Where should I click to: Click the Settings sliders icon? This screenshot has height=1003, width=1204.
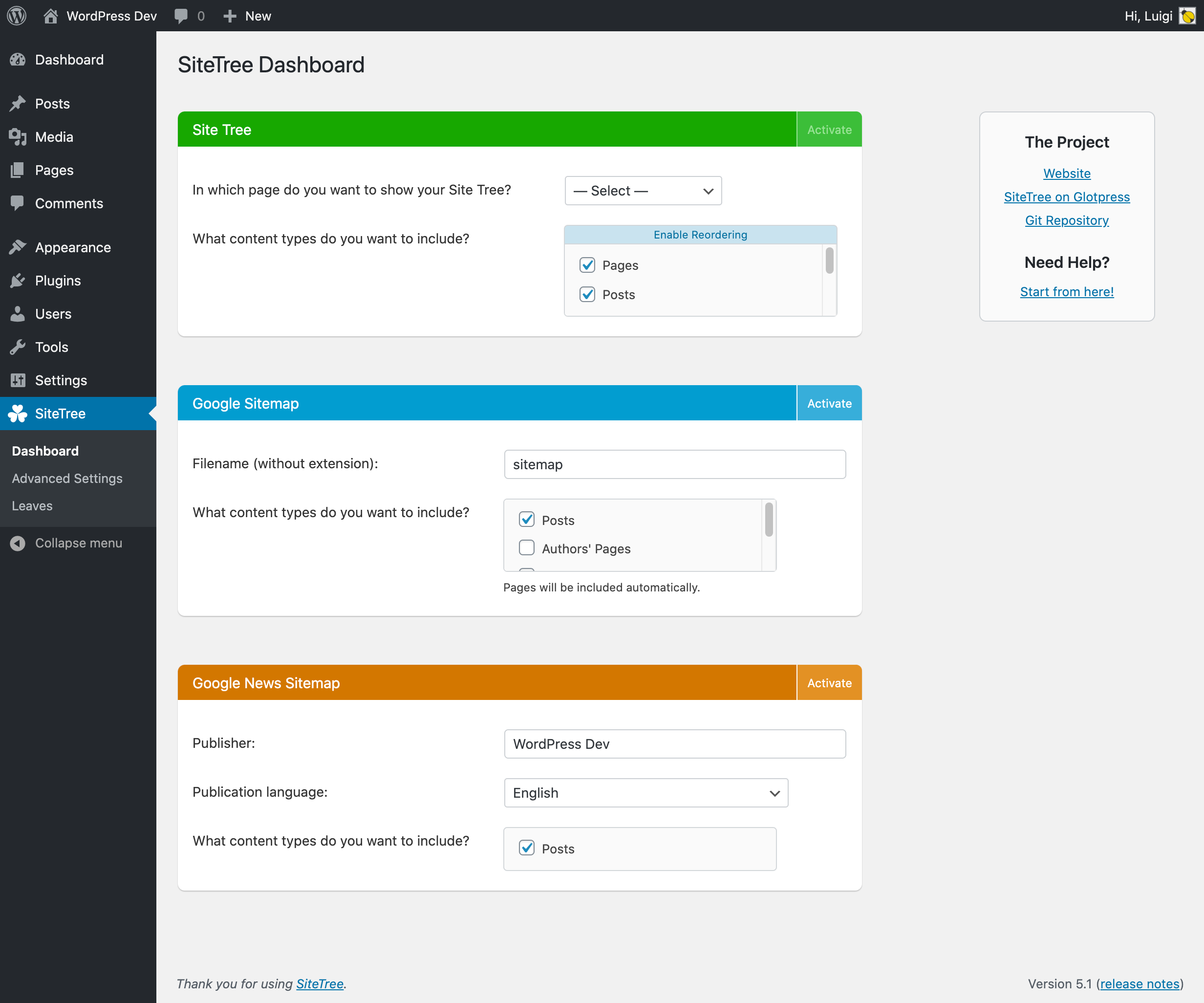tap(18, 380)
